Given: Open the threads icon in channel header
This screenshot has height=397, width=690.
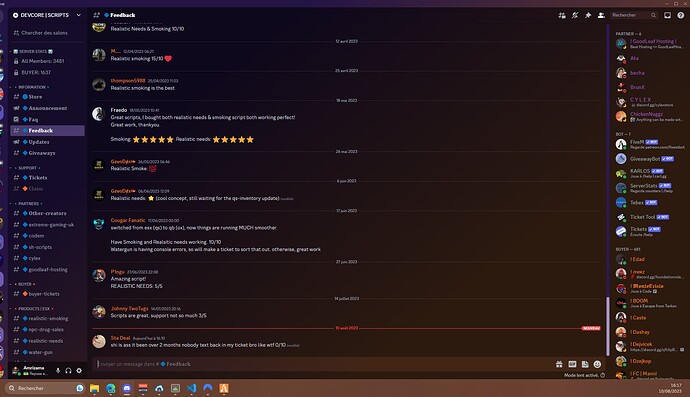Looking at the screenshot, I should (562, 15).
